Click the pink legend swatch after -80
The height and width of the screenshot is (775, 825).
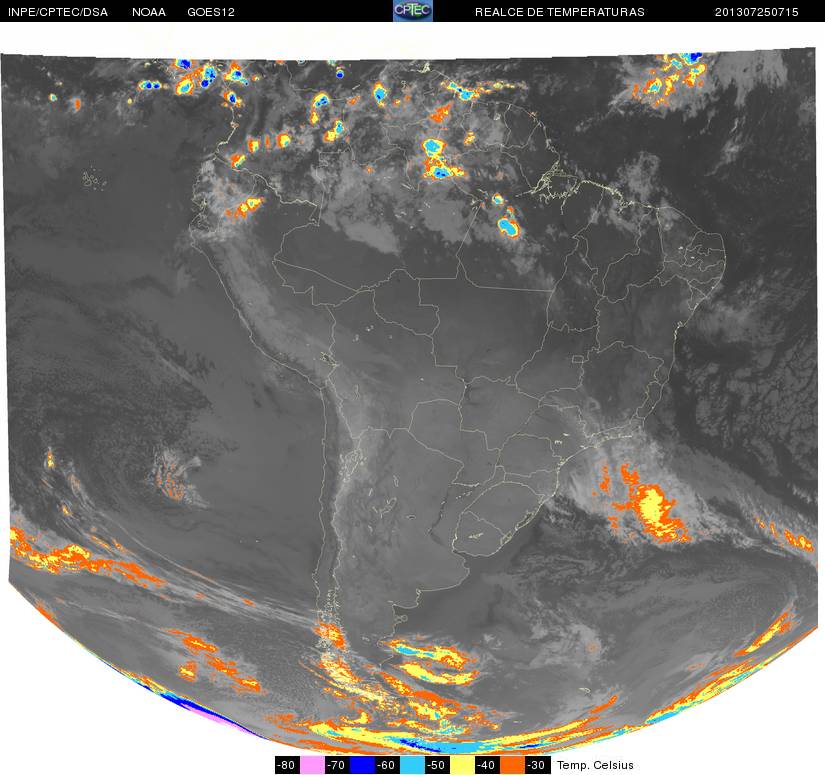pos(312,765)
